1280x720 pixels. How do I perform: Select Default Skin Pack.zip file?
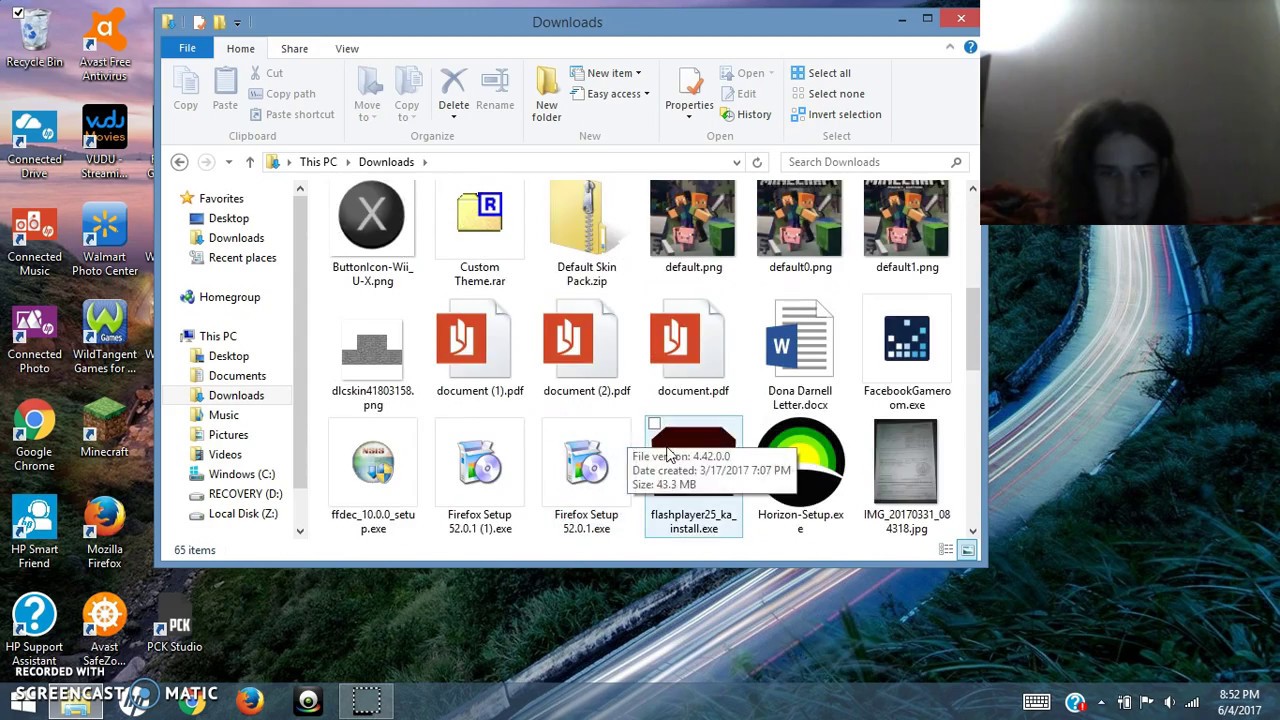tap(586, 234)
